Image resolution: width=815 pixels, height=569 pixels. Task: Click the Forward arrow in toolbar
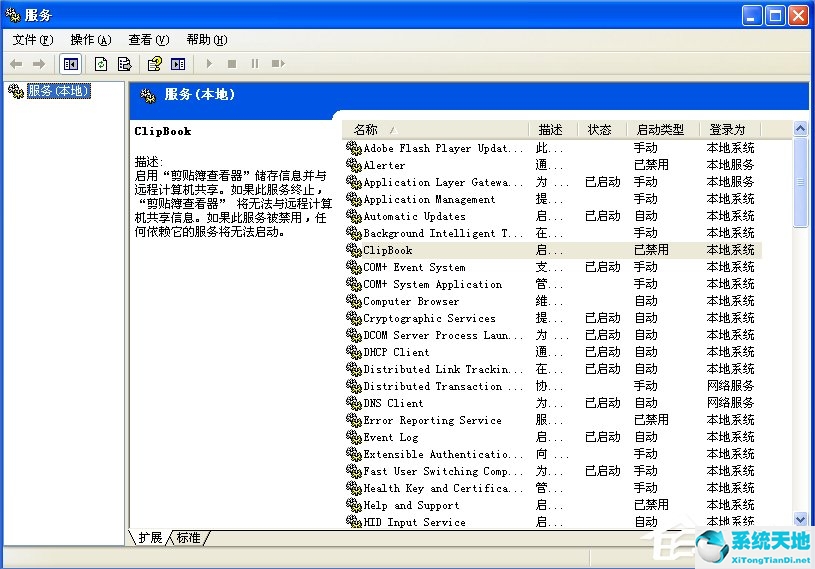pyautogui.click(x=39, y=64)
